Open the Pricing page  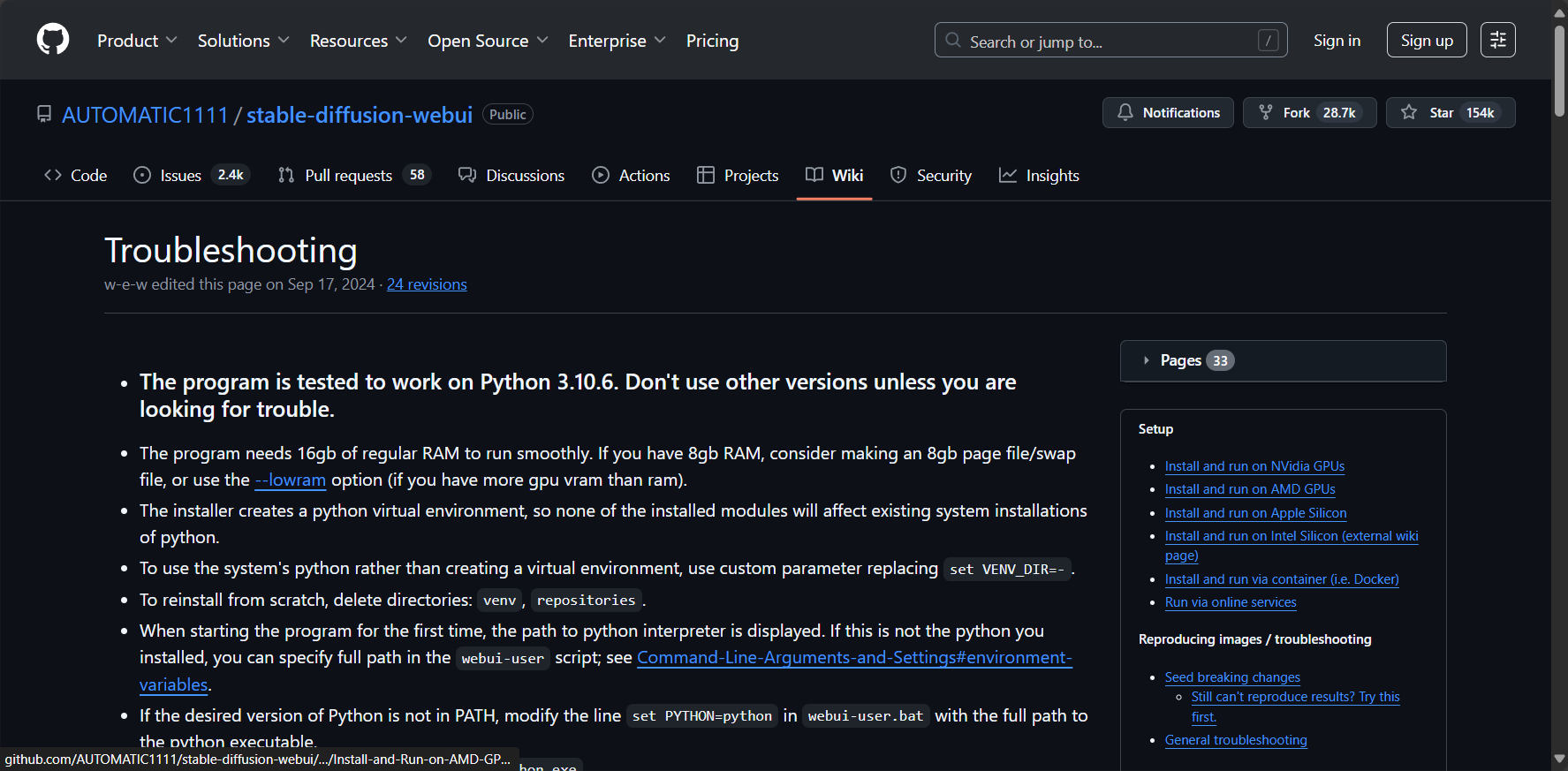712,41
